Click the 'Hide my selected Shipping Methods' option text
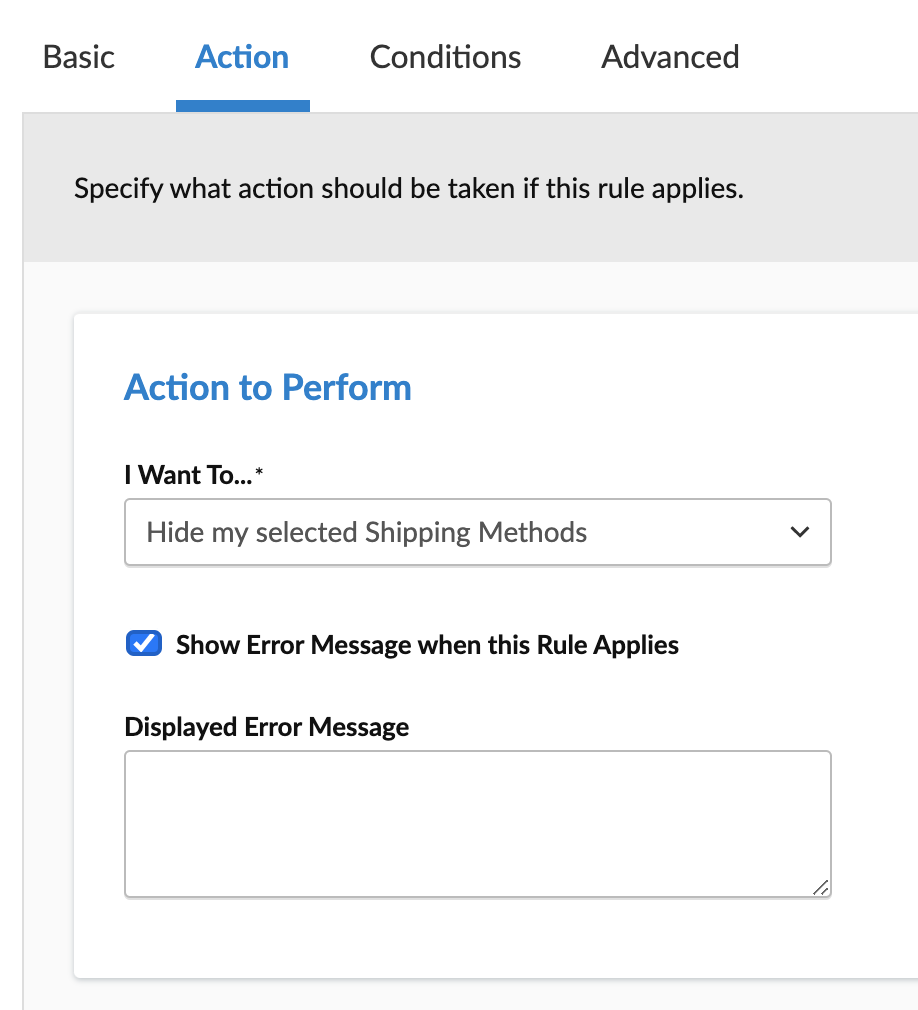 click(x=366, y=532)
